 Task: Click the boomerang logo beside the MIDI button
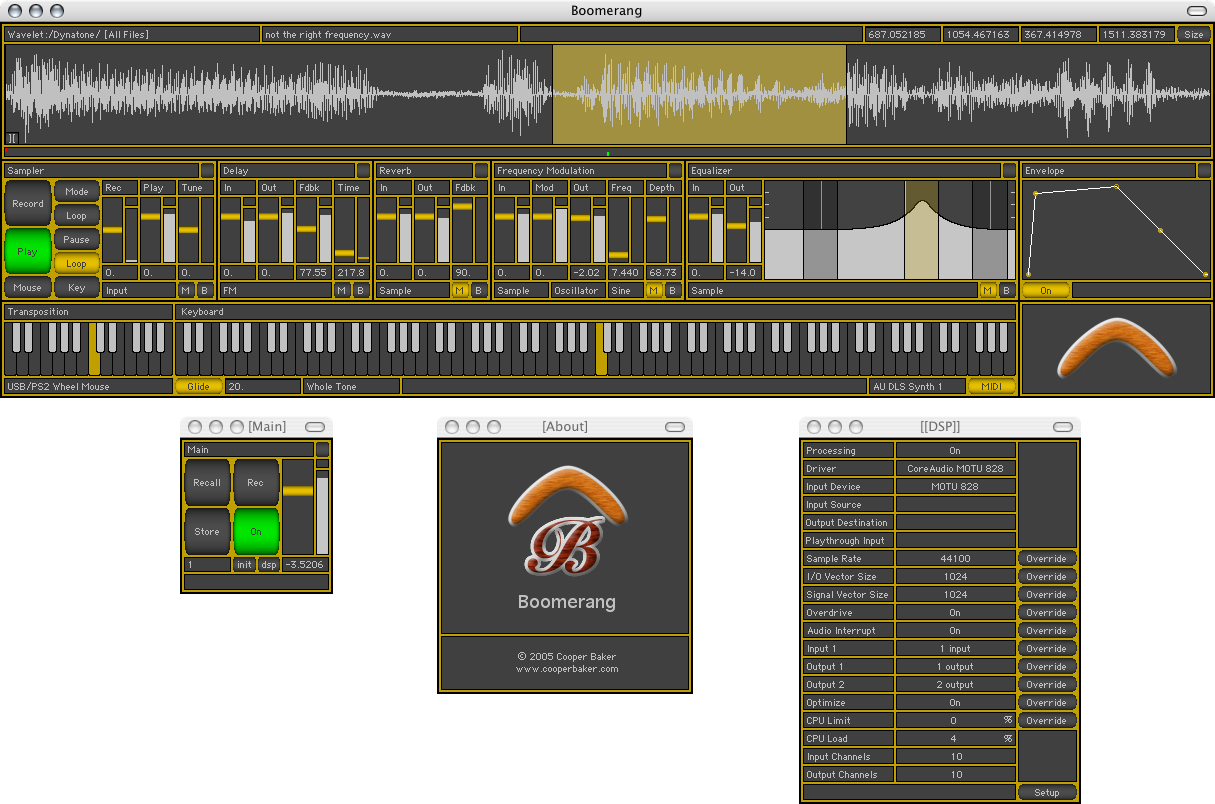[x=1115, y=347]
